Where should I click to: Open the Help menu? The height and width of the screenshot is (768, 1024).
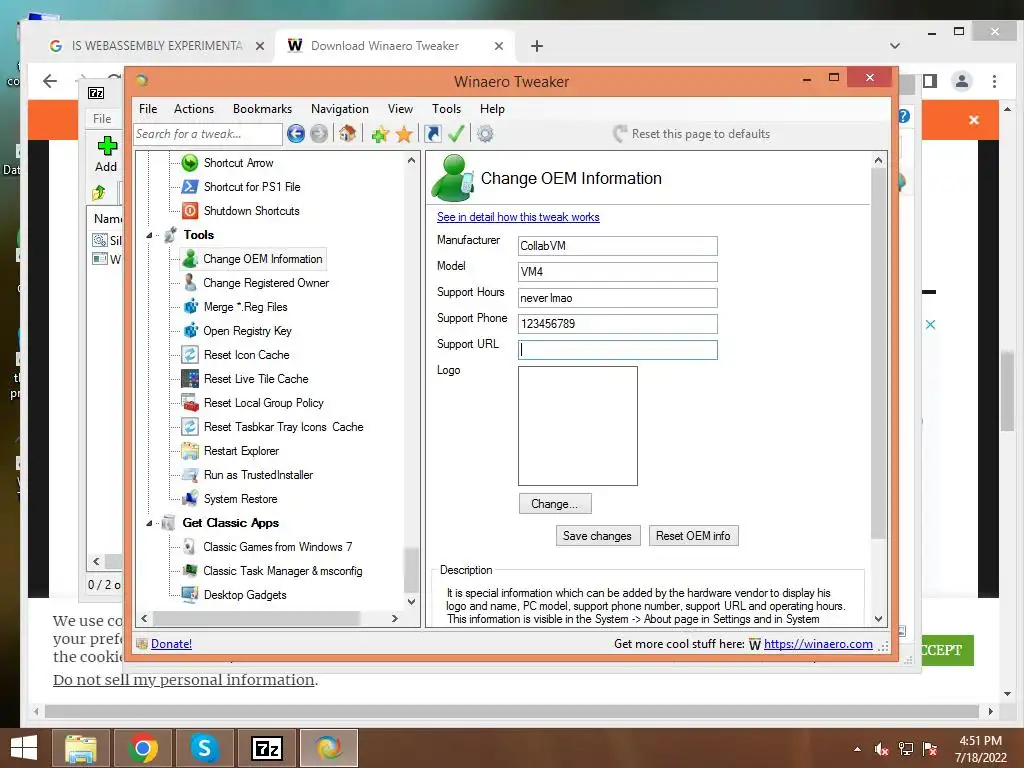coord(492,109)
